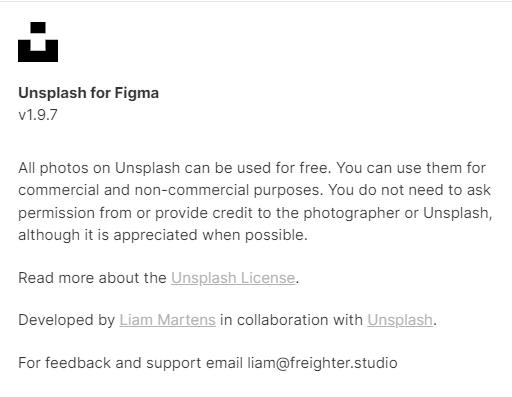The width and height of the screenshot is (512, 397).
Task: Click the 'Unsplash for Figma' title
Action: 88,93
